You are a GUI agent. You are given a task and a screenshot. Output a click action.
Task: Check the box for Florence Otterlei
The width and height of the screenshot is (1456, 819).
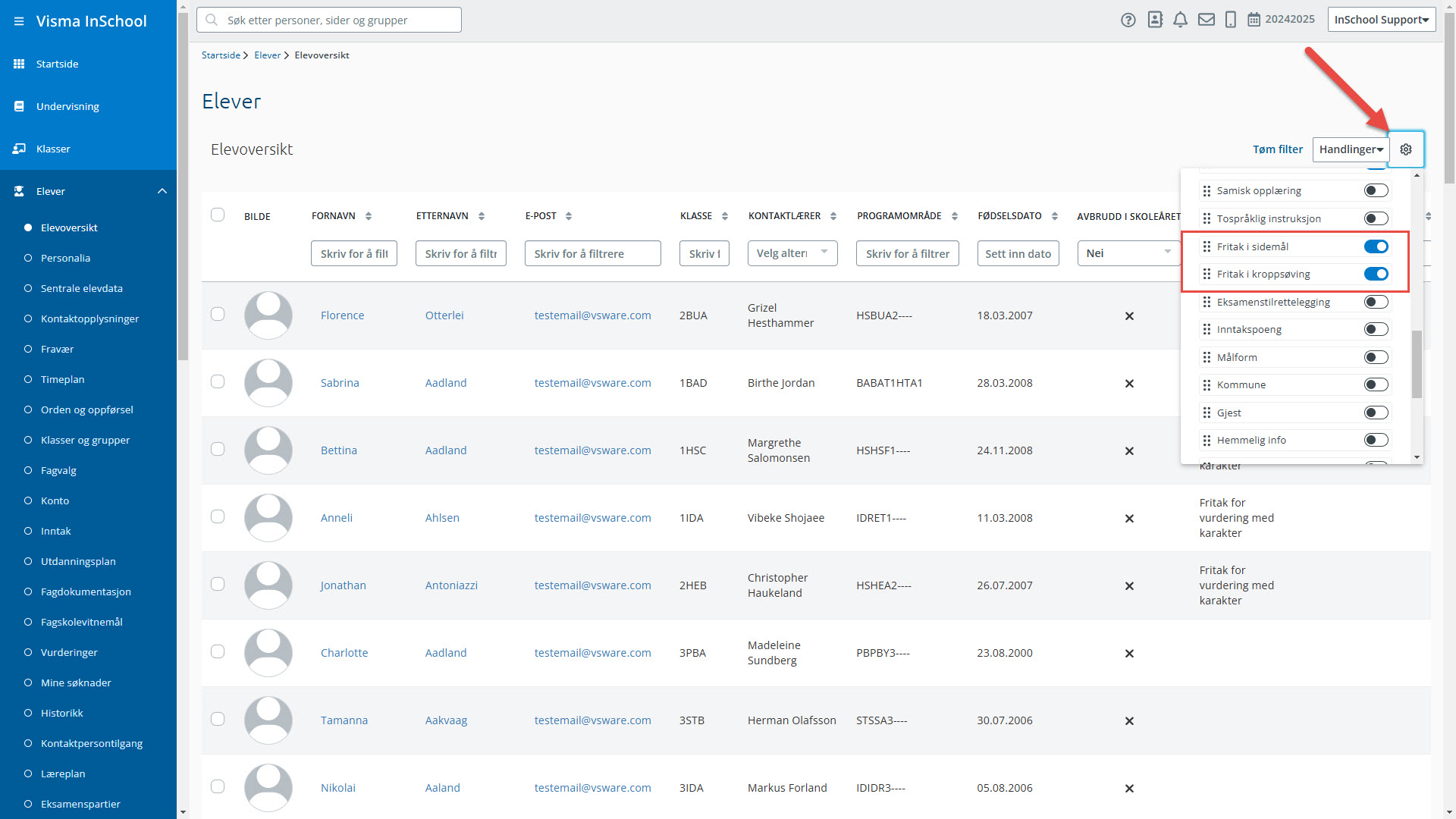[x=218, y=314]
